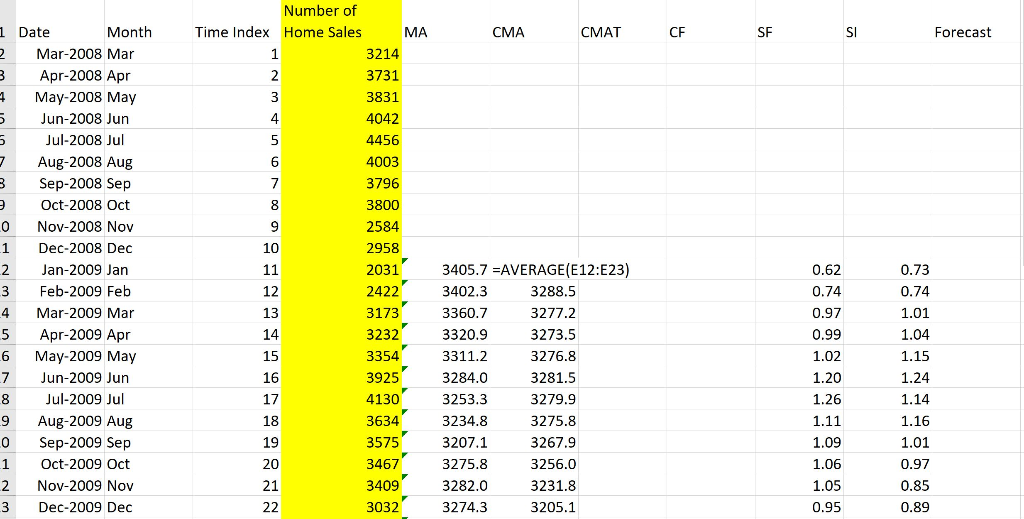Click the Sep month cell in Sep-2009 row
Image resolution: width=1024 pixels, height=519 pixels.
(148, 442)
